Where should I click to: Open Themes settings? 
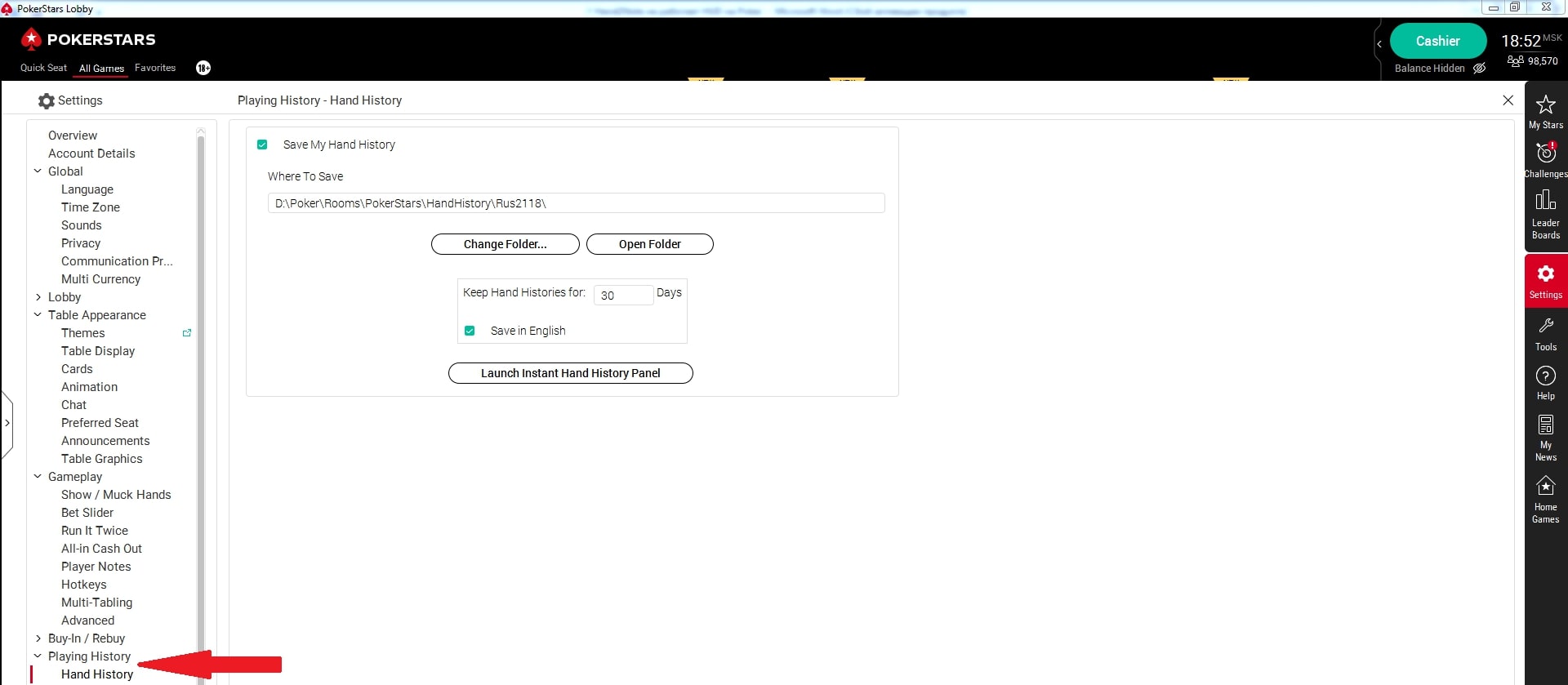point(83,333)
